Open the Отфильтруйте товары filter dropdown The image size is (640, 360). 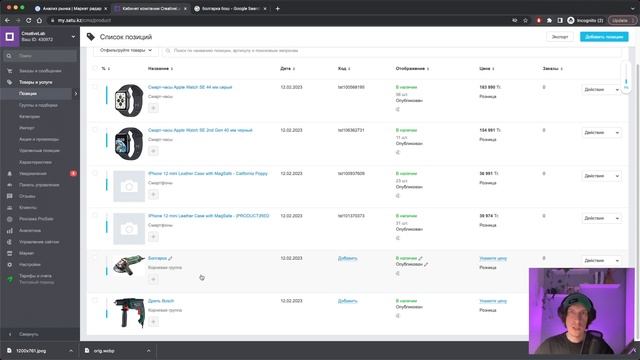[x=126, y=50]
